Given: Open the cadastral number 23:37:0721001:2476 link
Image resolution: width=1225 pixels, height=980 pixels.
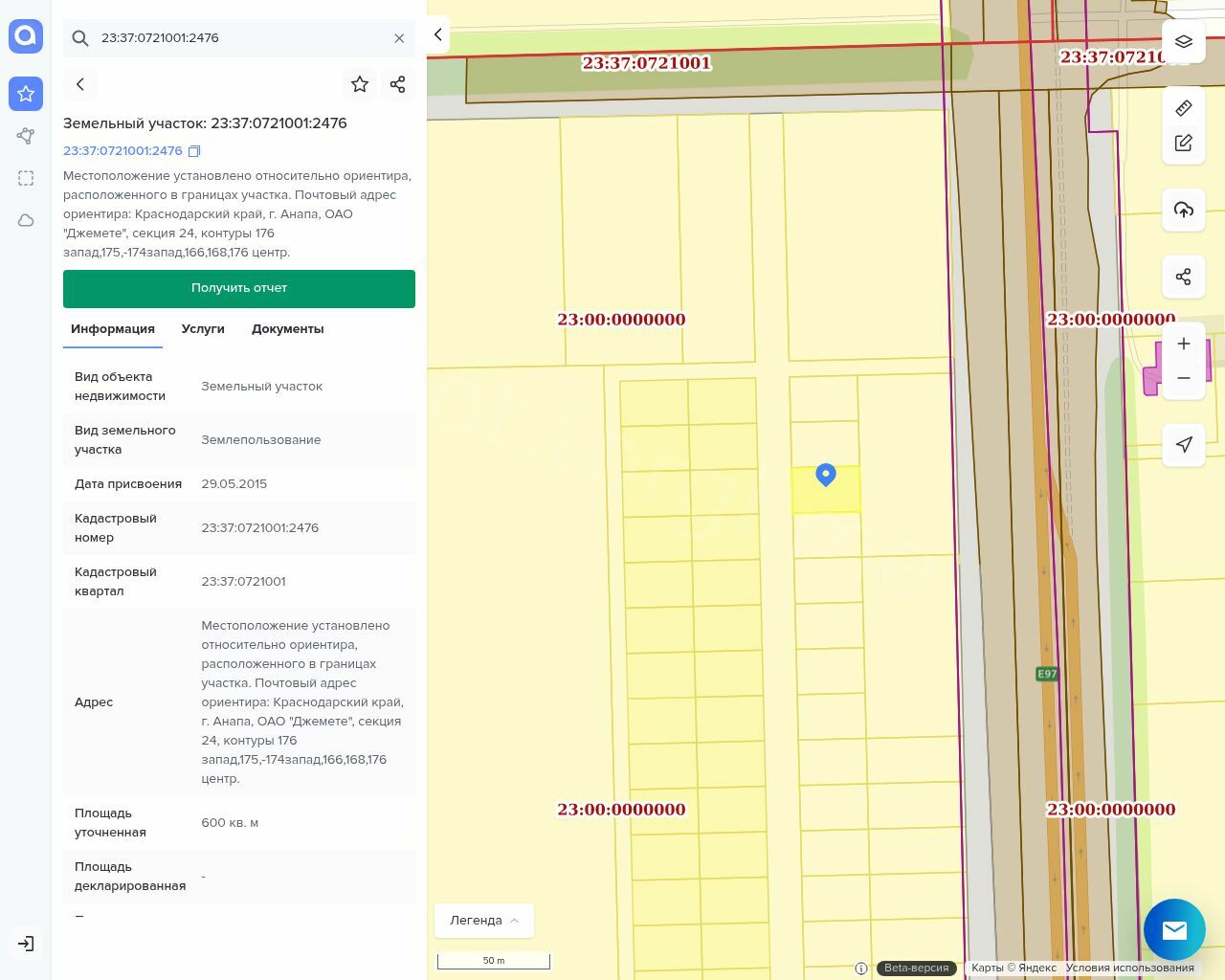Looking at the screenshot, I should pos(122,151).
